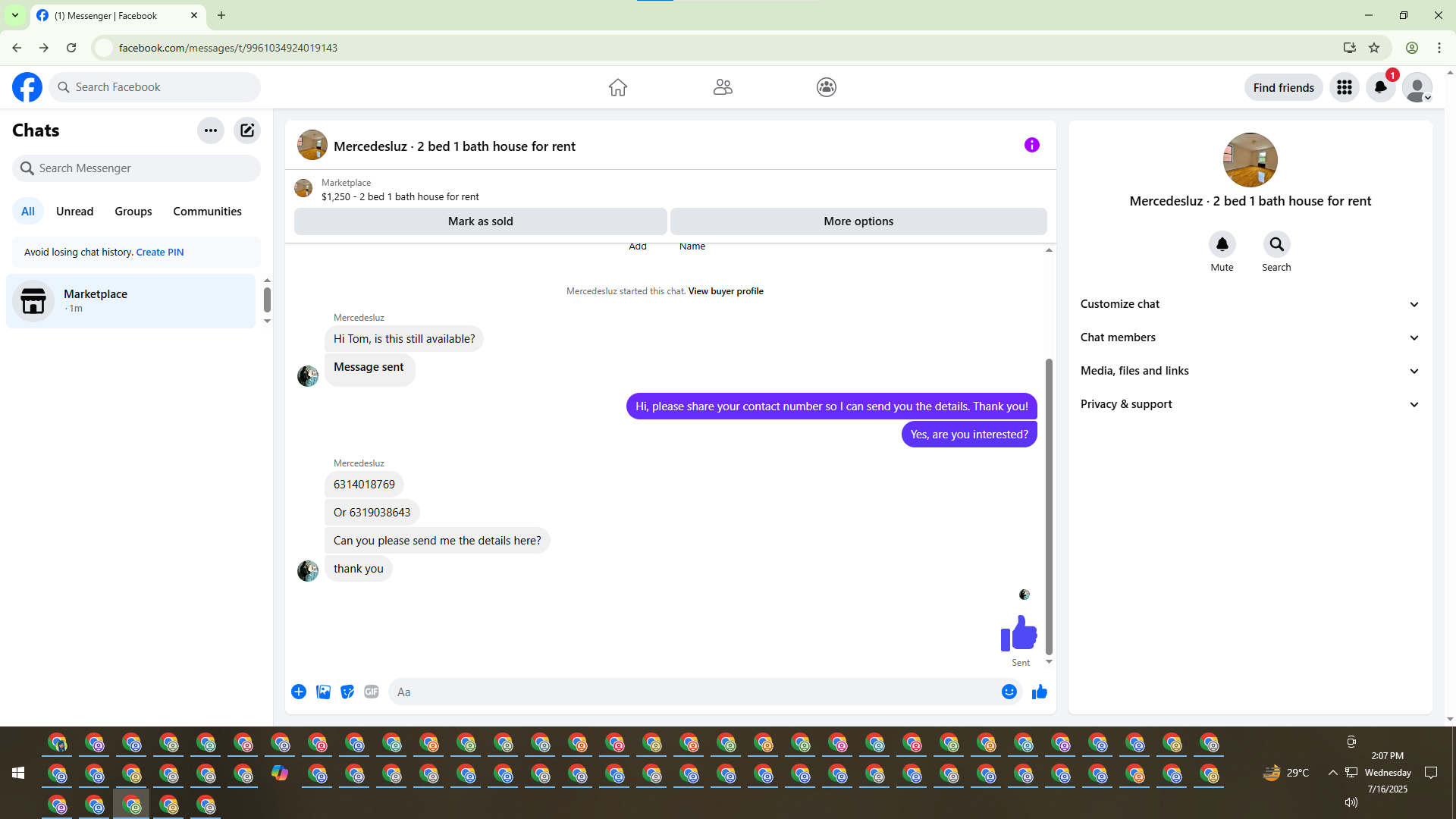Choose a GIF from GIF icon

click(372, 692)
